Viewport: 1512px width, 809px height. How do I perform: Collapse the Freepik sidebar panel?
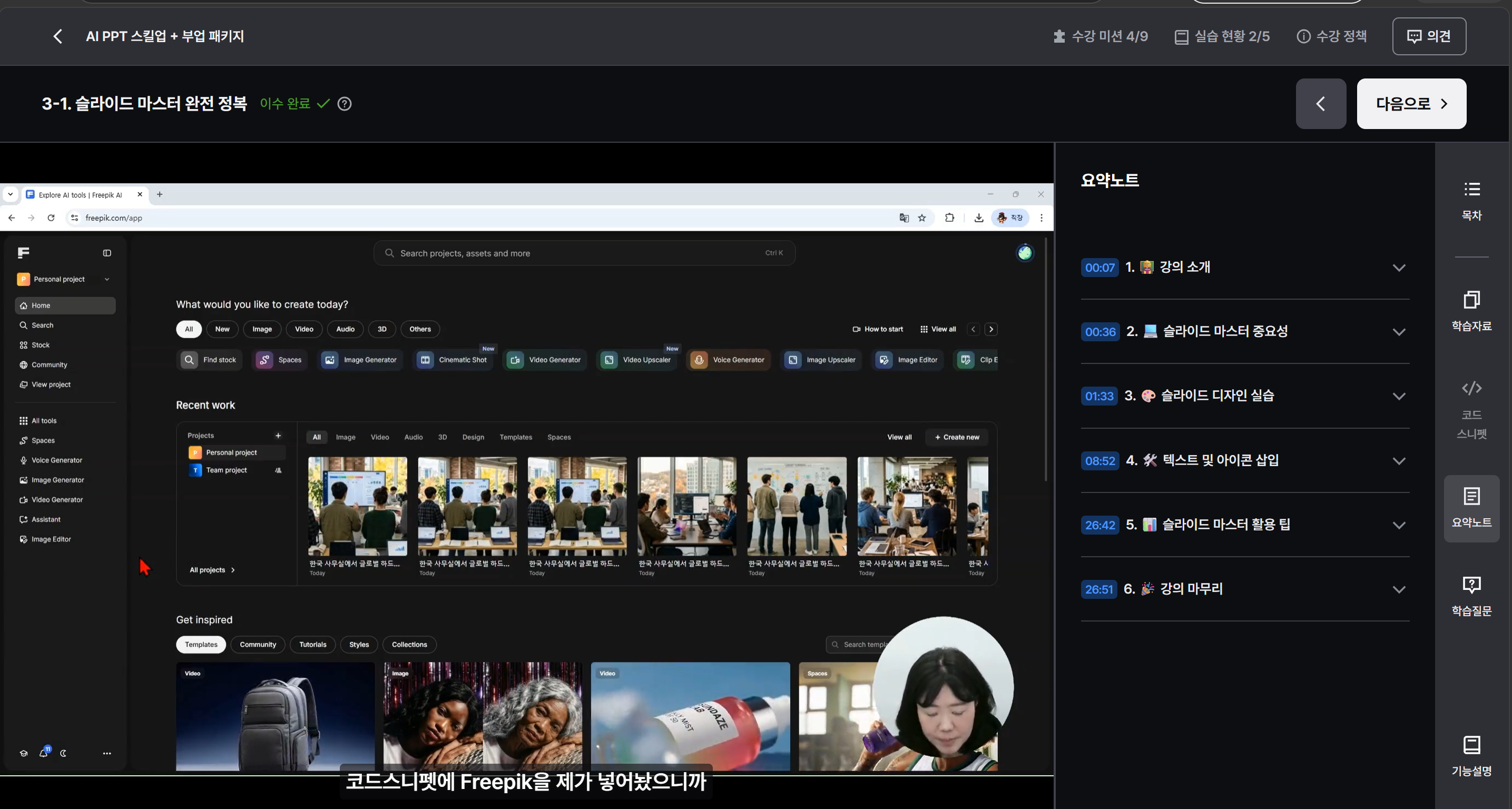click(x=107, y=253)
